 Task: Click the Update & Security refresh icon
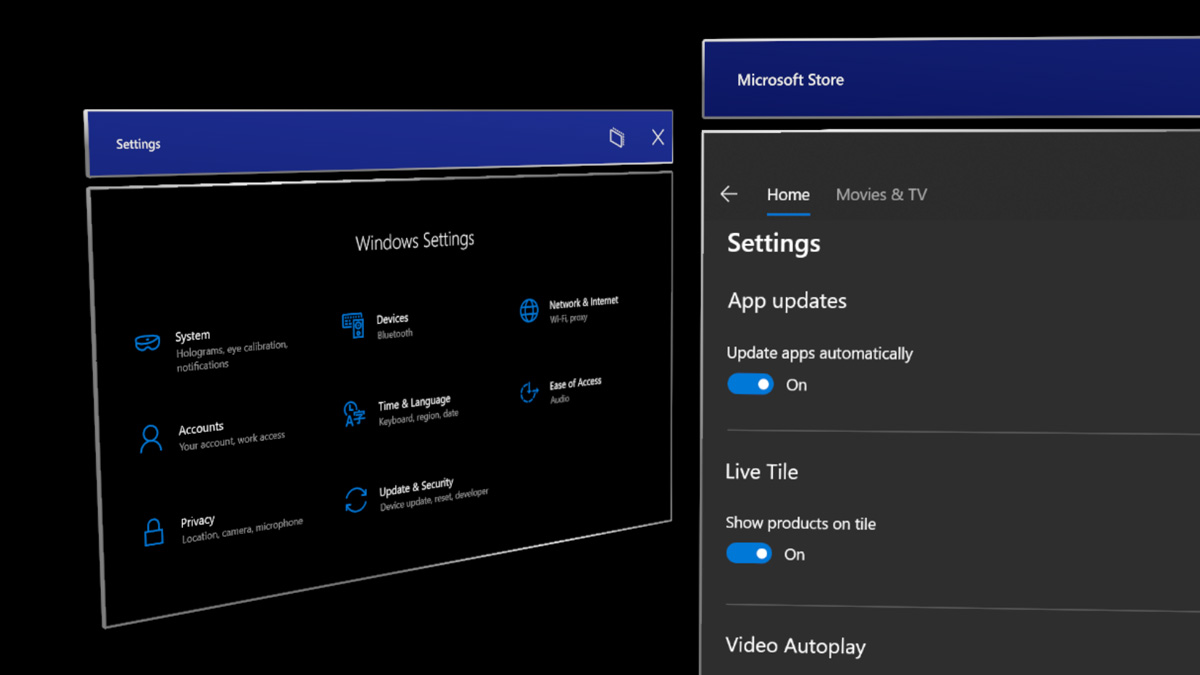pos(356,499)
